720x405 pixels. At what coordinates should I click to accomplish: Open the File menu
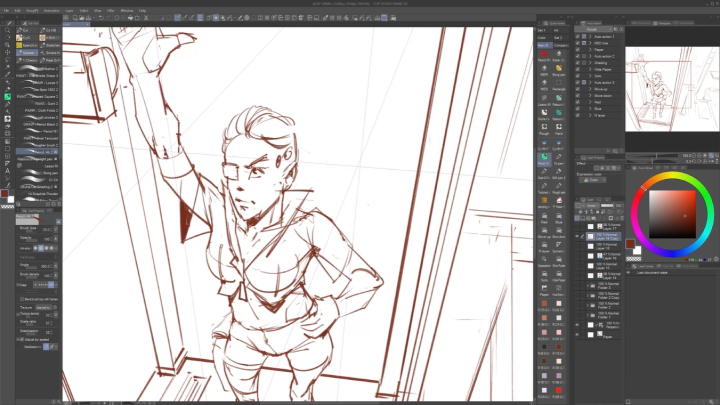[x=6, y=10]
